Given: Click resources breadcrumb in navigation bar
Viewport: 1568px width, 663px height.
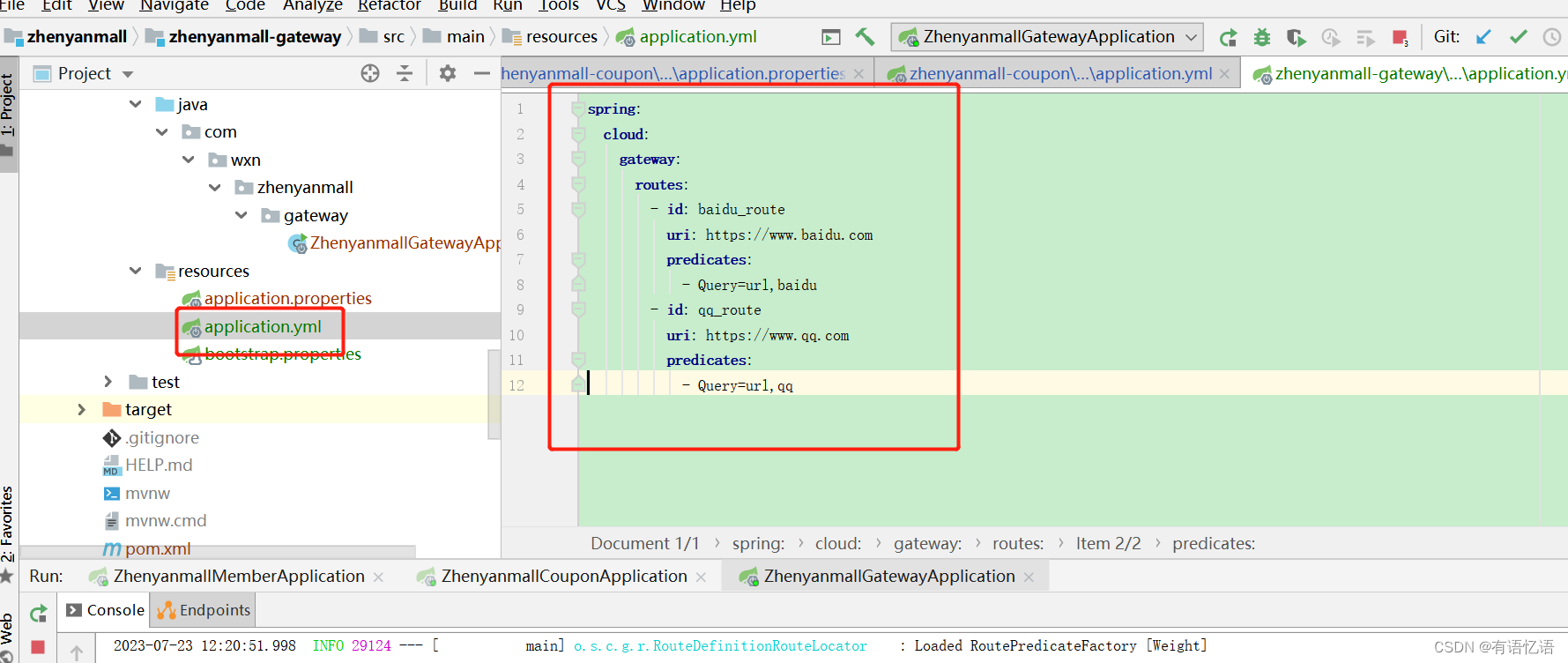Looking at the screenshot, I should point(561,37).
